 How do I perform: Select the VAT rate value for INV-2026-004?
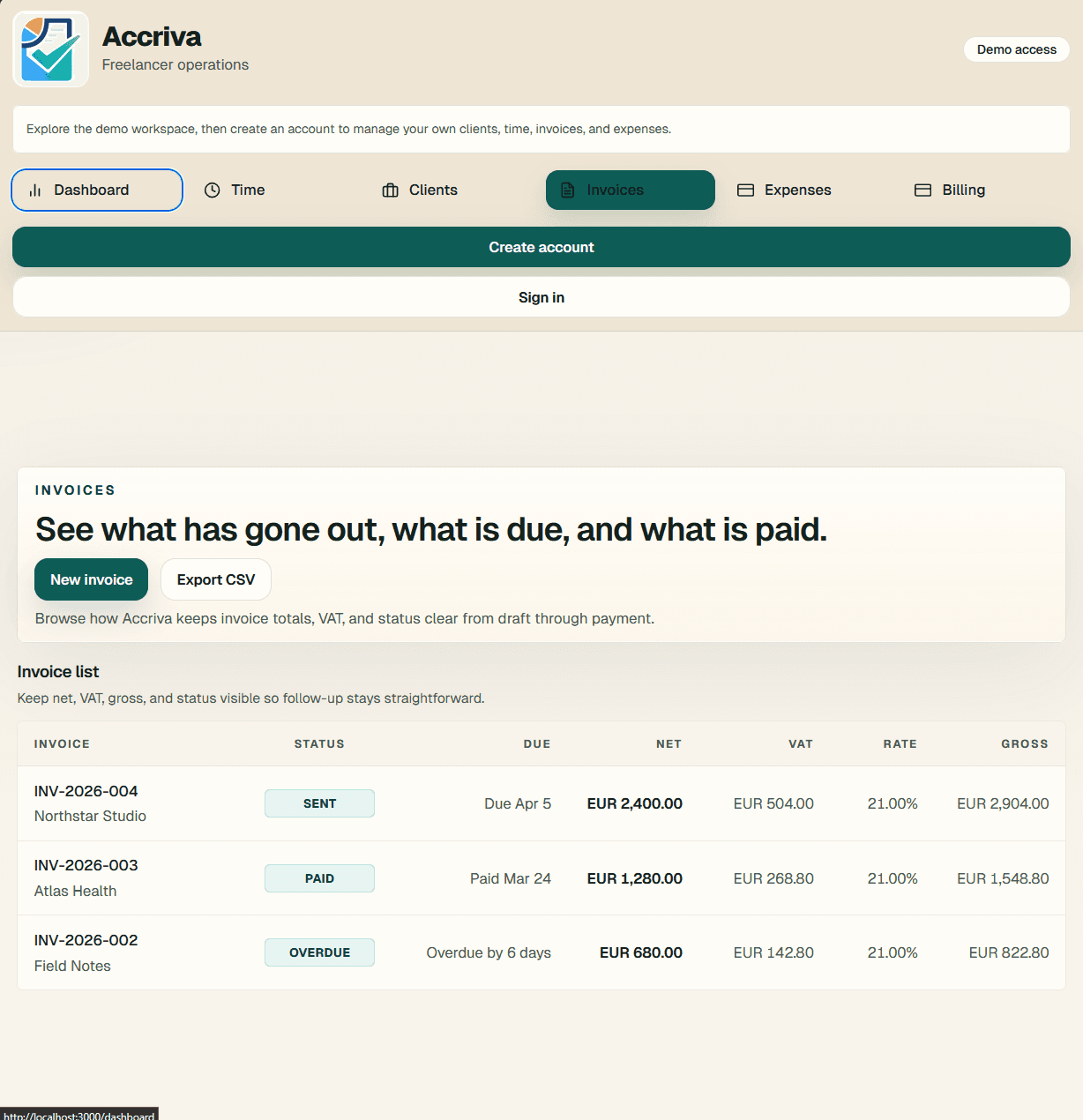coord(893,803)
